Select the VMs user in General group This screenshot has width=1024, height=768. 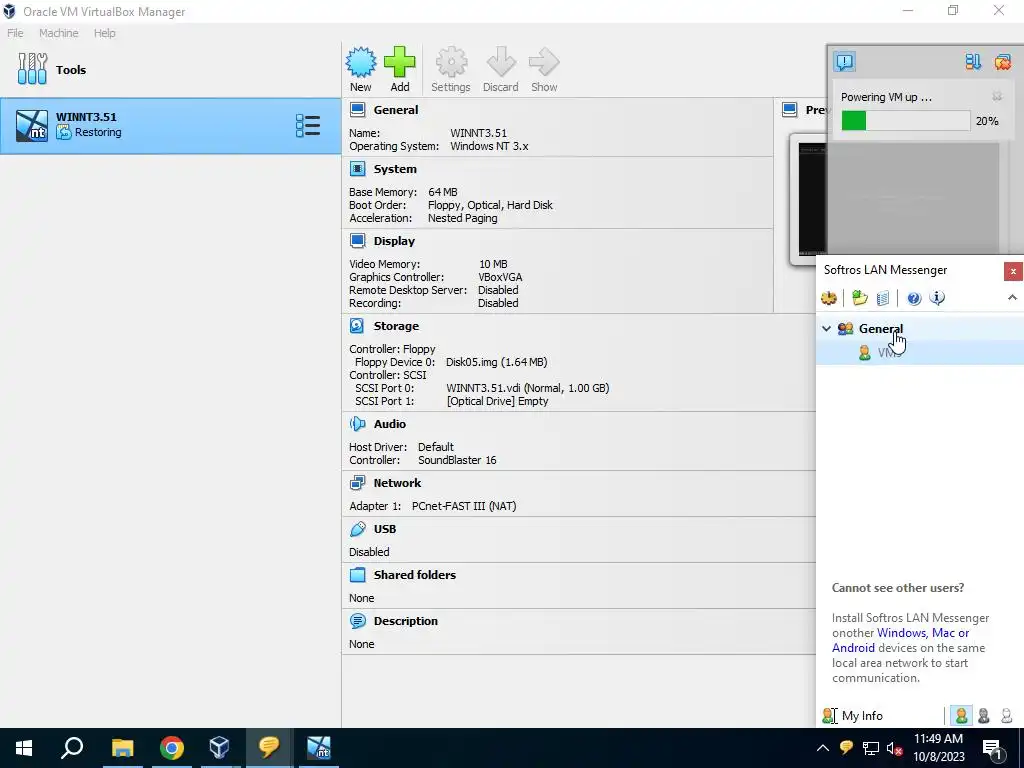pyautogui.click(x=920, y=353)
